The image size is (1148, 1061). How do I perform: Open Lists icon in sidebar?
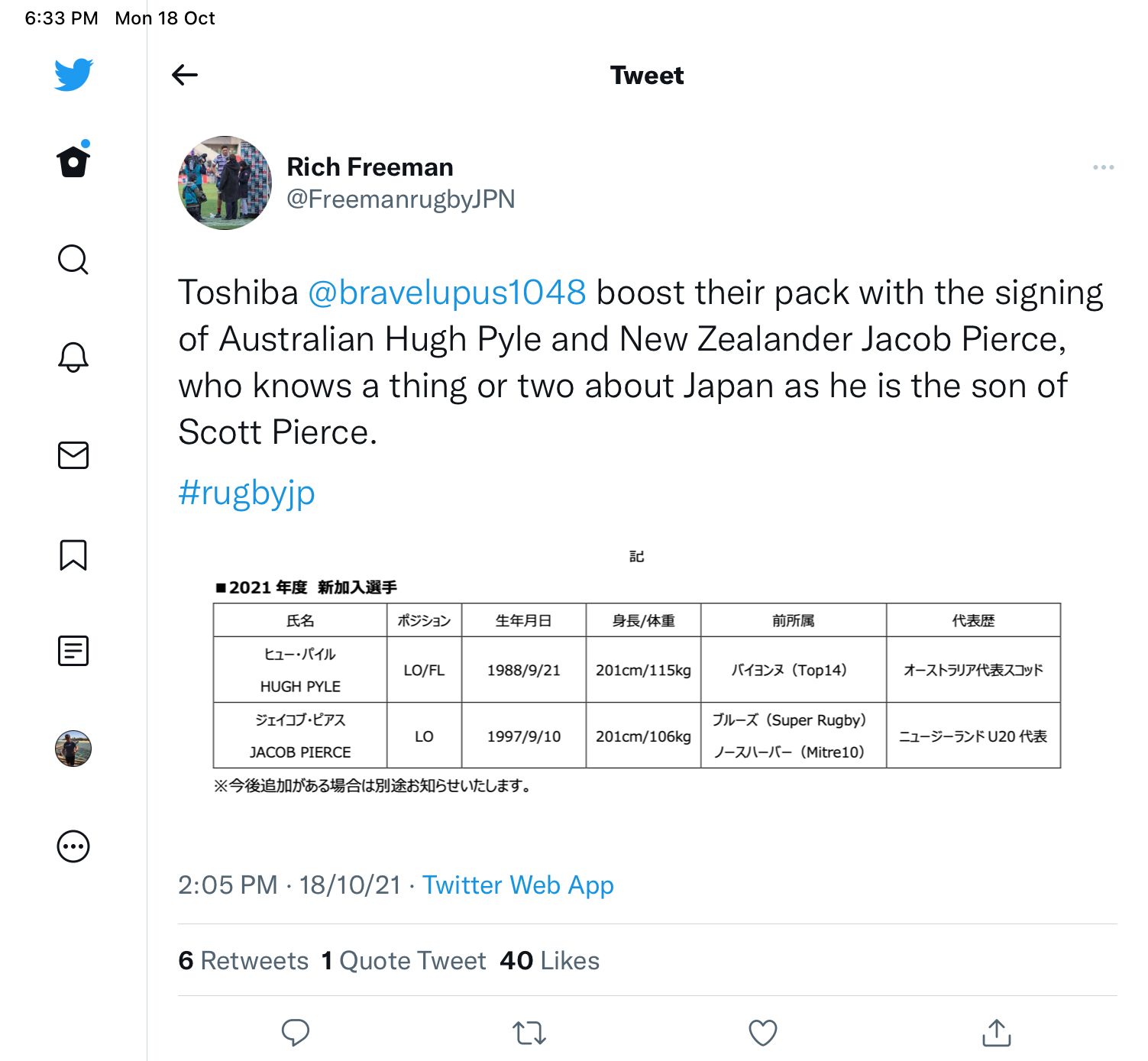tap(73, 651)
